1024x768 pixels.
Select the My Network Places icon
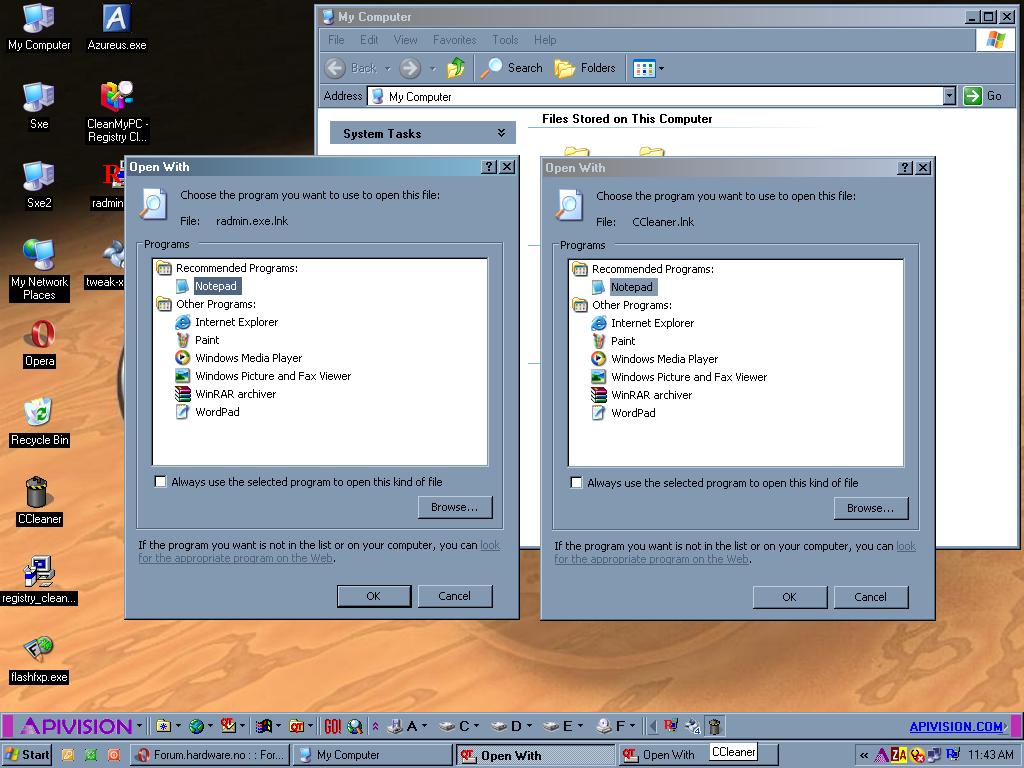pyautogui.click(x=39, y=270)
